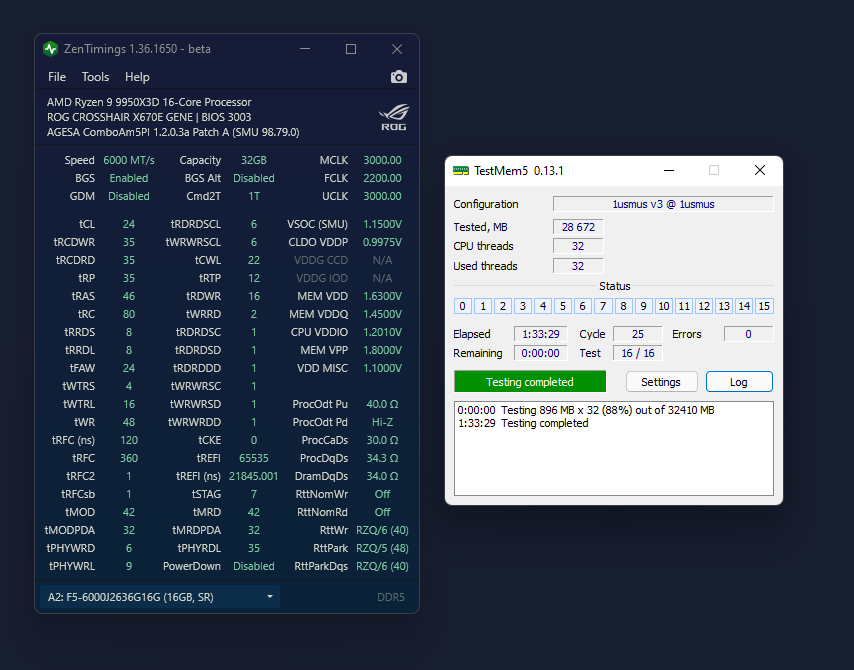
Task: Close the TestMem5 window
Action: (x=760, y=171)
